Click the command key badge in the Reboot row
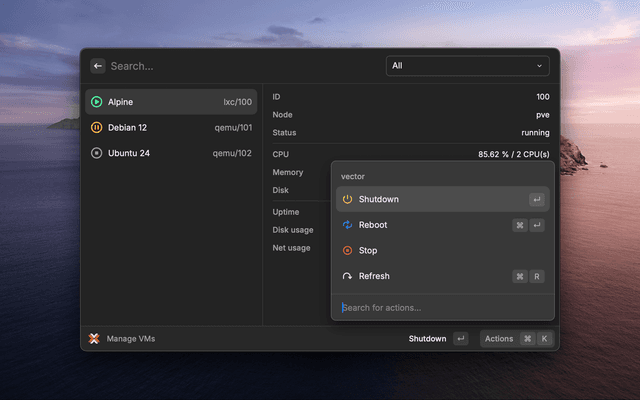Screen dimensions: 640x400 tap(520, 225)
